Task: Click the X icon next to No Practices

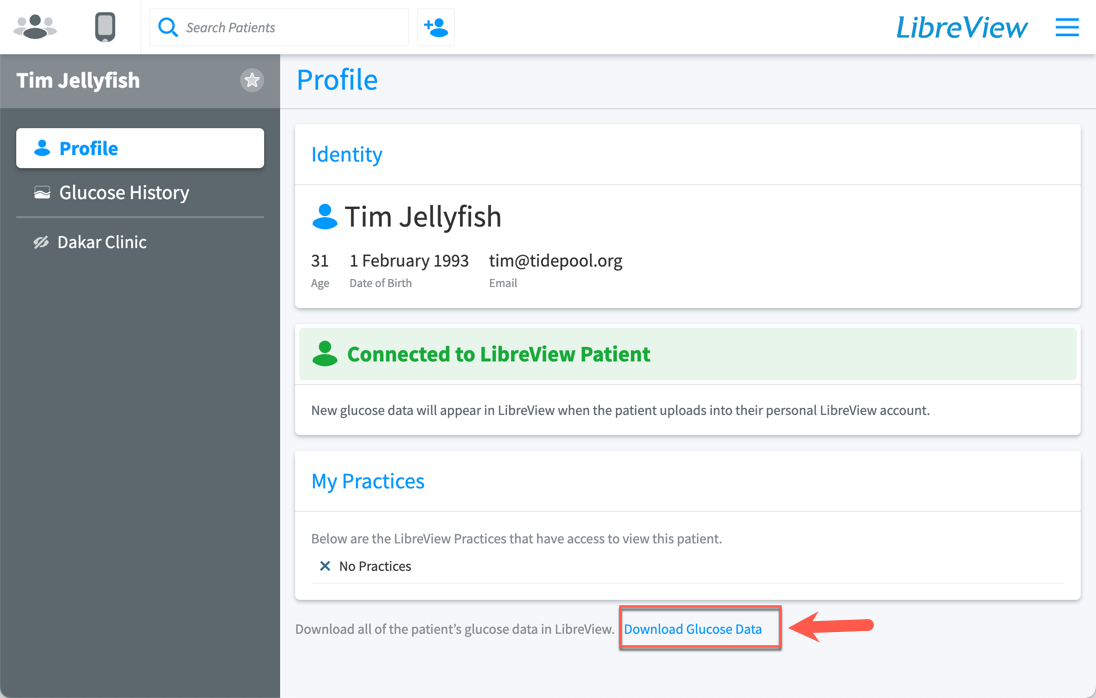Action: (x=324, y=566)
